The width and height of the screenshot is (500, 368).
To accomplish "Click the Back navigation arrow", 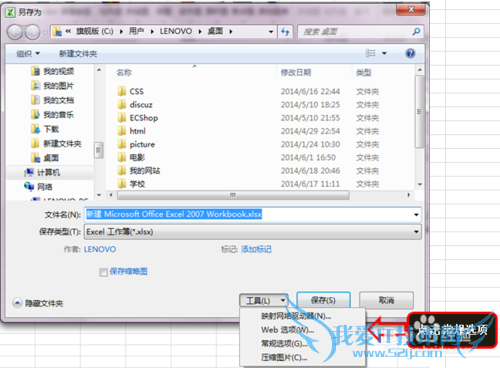I will (x=15, y=32).
